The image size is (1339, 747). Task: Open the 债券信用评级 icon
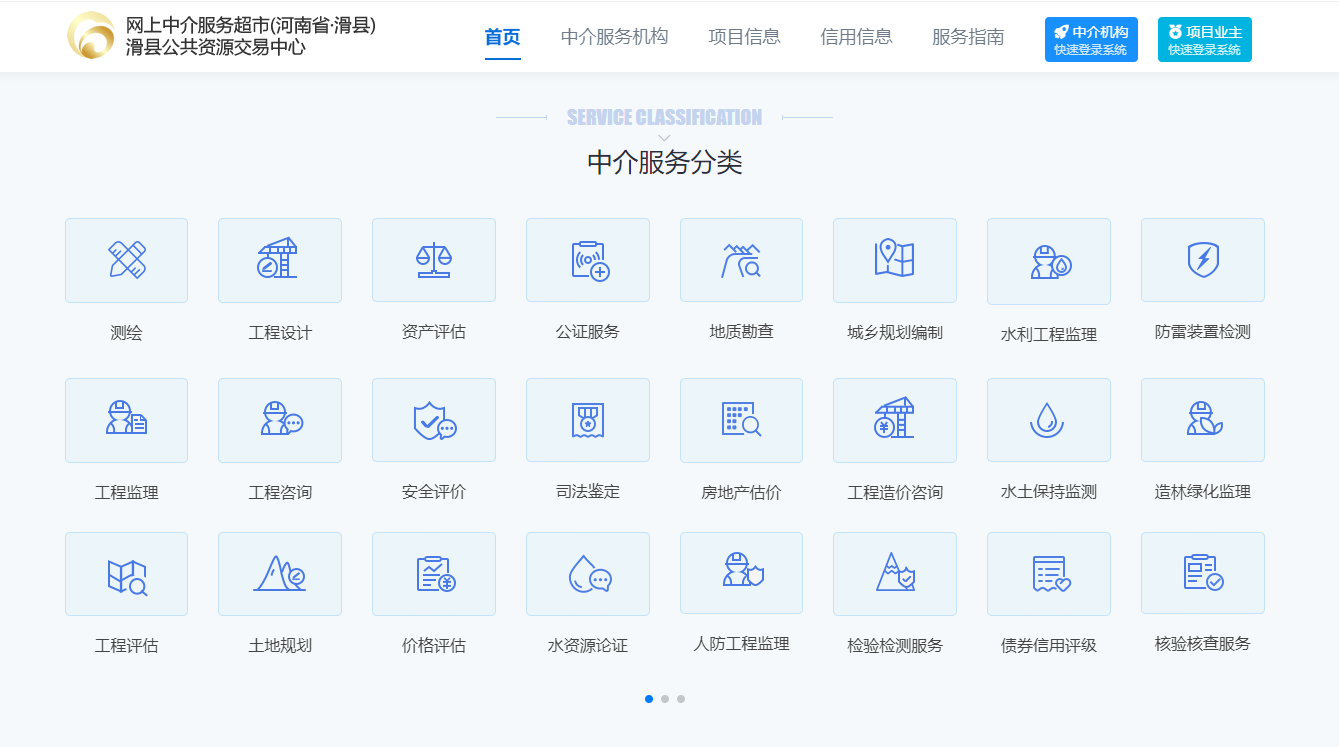tap(1048, 574)
